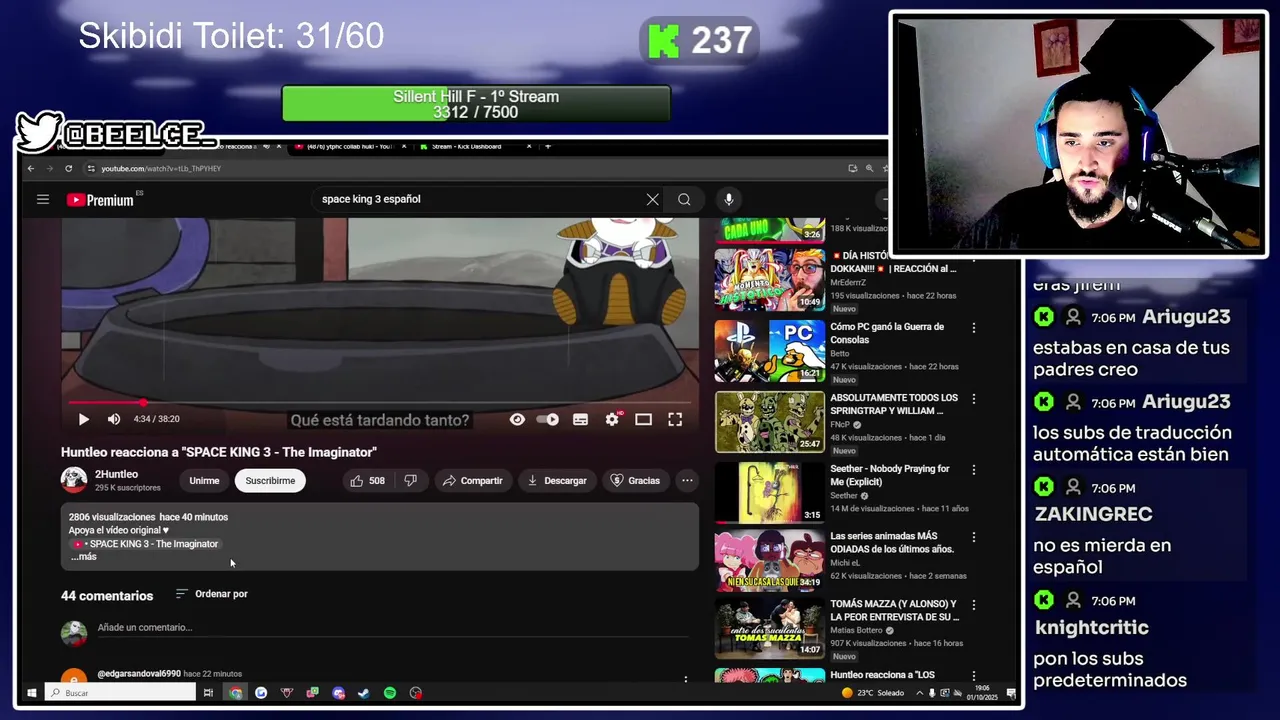Screen dimensions: 1280x720
Task: Go to YouTube Premium home logo
Action: click(x=100, y=200)
